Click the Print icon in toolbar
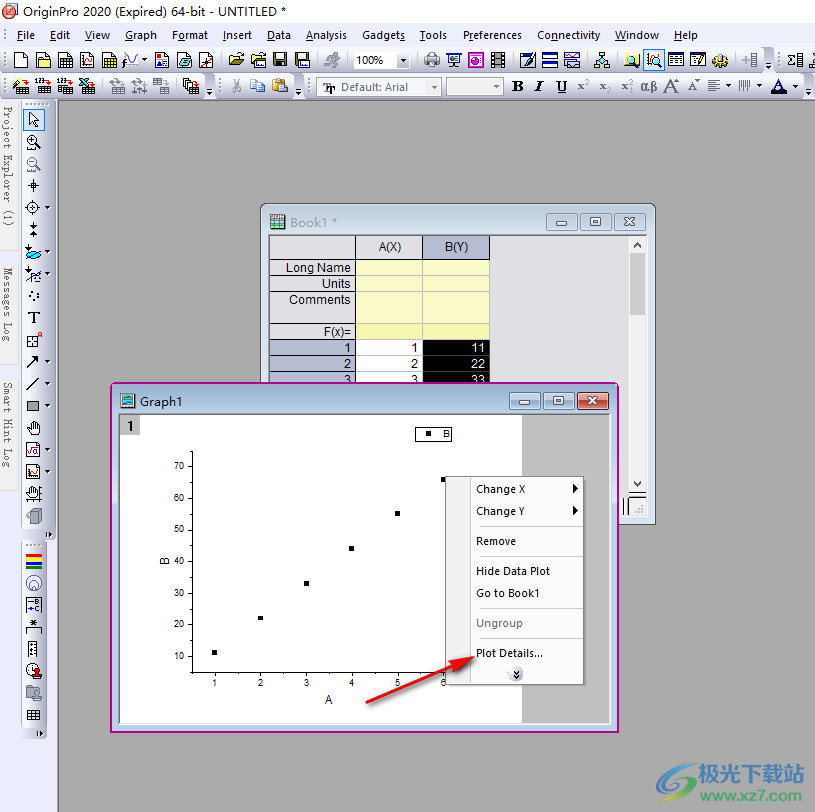The height and width of the screenshot is (812, 815). [432, 61]
